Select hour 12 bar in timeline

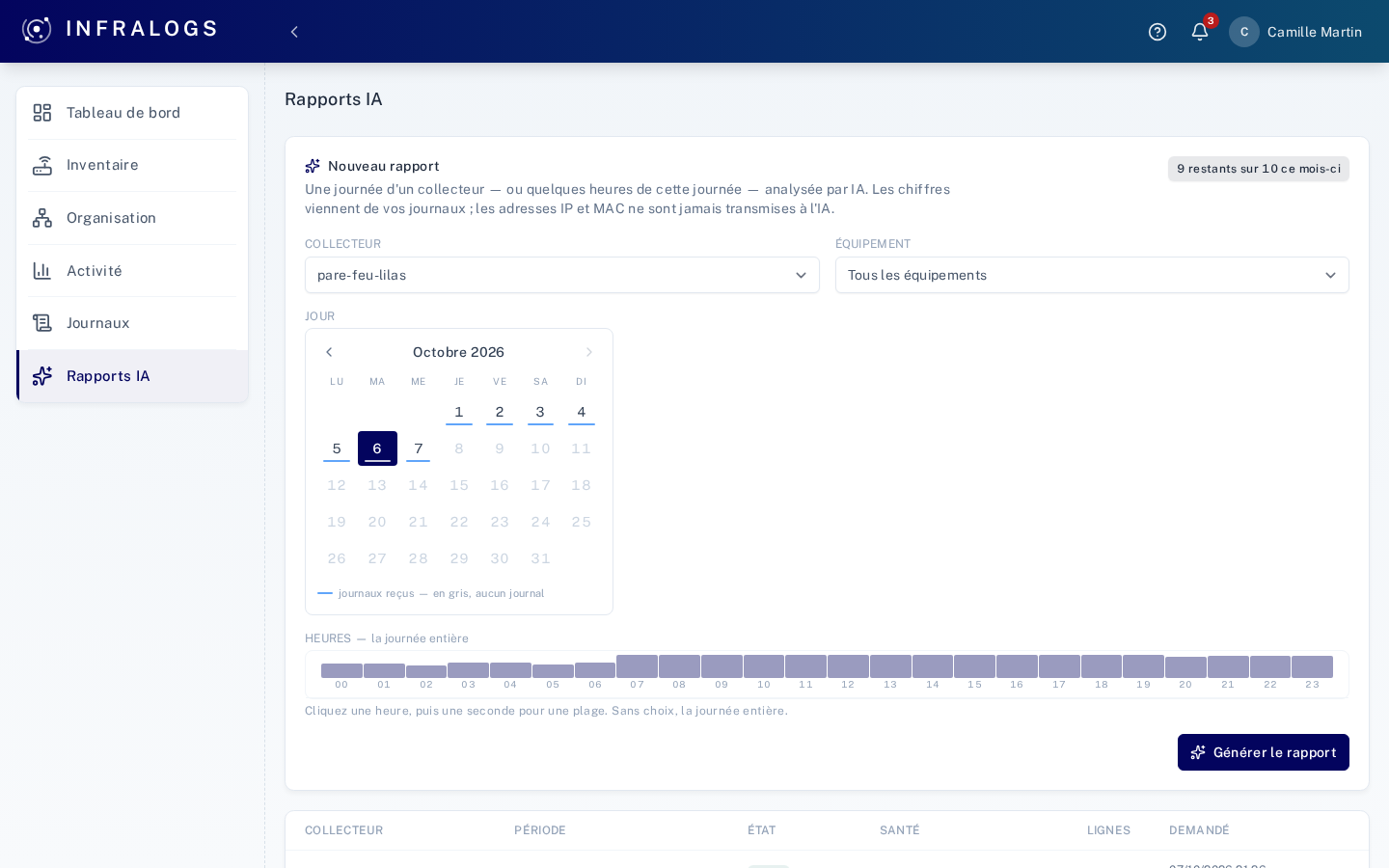pyautogui.click(x=848, y=666)
